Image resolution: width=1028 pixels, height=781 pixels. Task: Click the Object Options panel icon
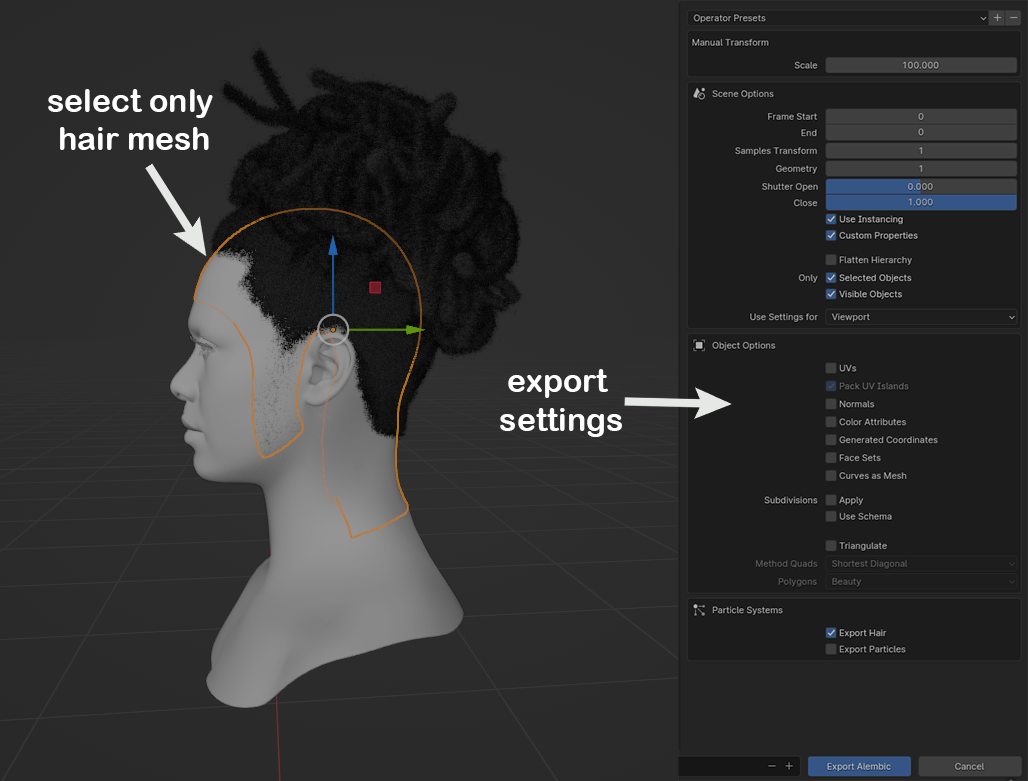[x=699, y=346]
